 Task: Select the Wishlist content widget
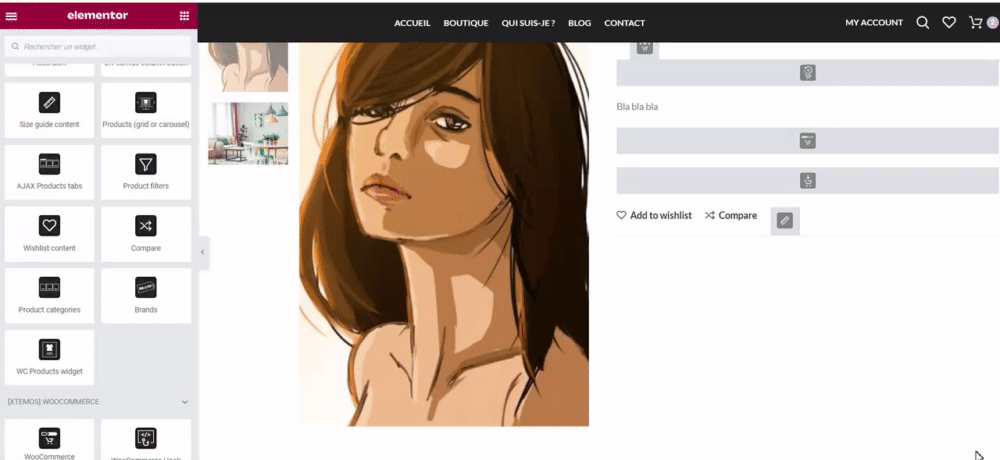pyautogui.click(x=49, y=234)
